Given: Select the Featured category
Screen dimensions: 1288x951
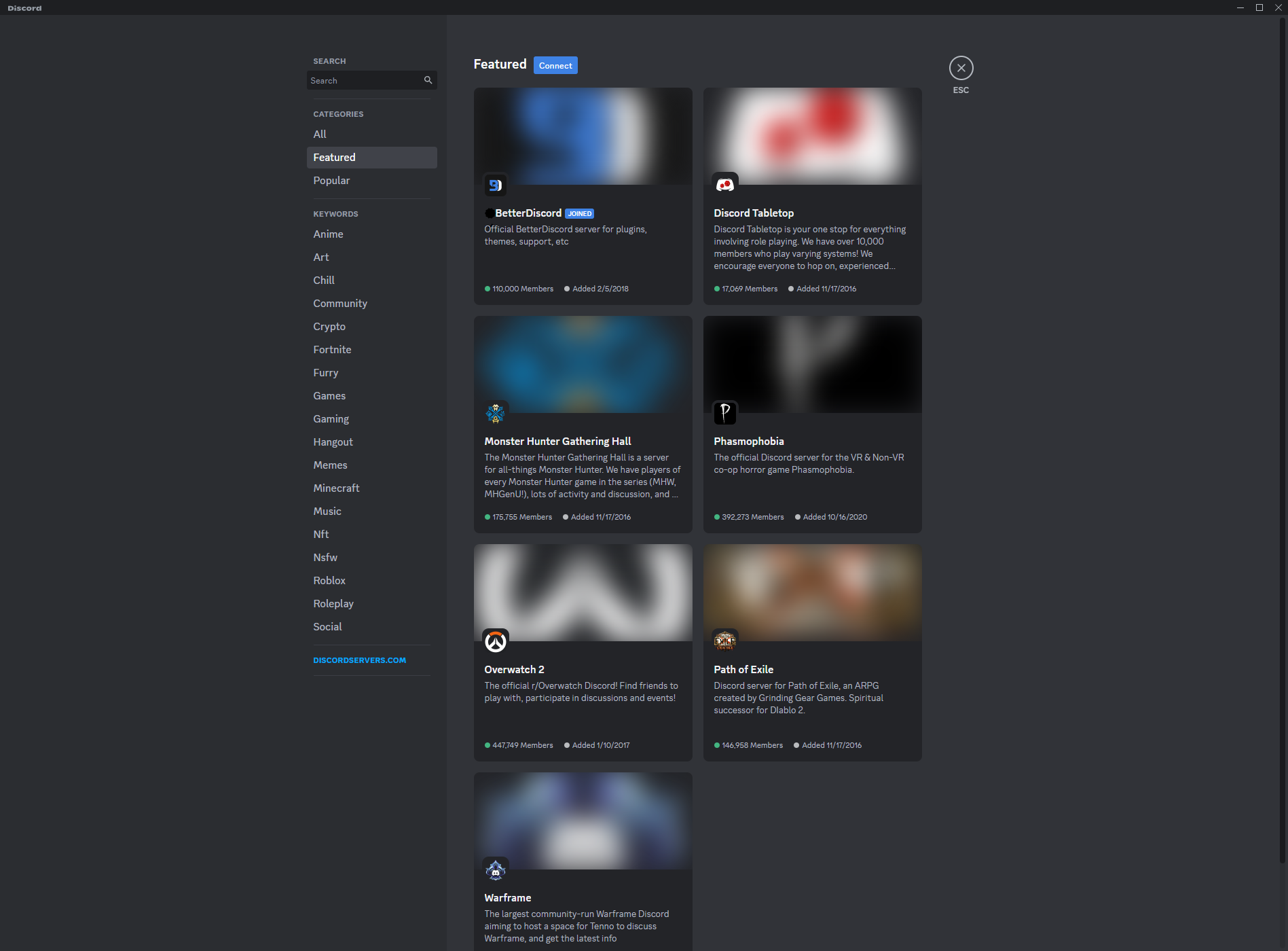Looking at the screenshot, I should point(371,158).
